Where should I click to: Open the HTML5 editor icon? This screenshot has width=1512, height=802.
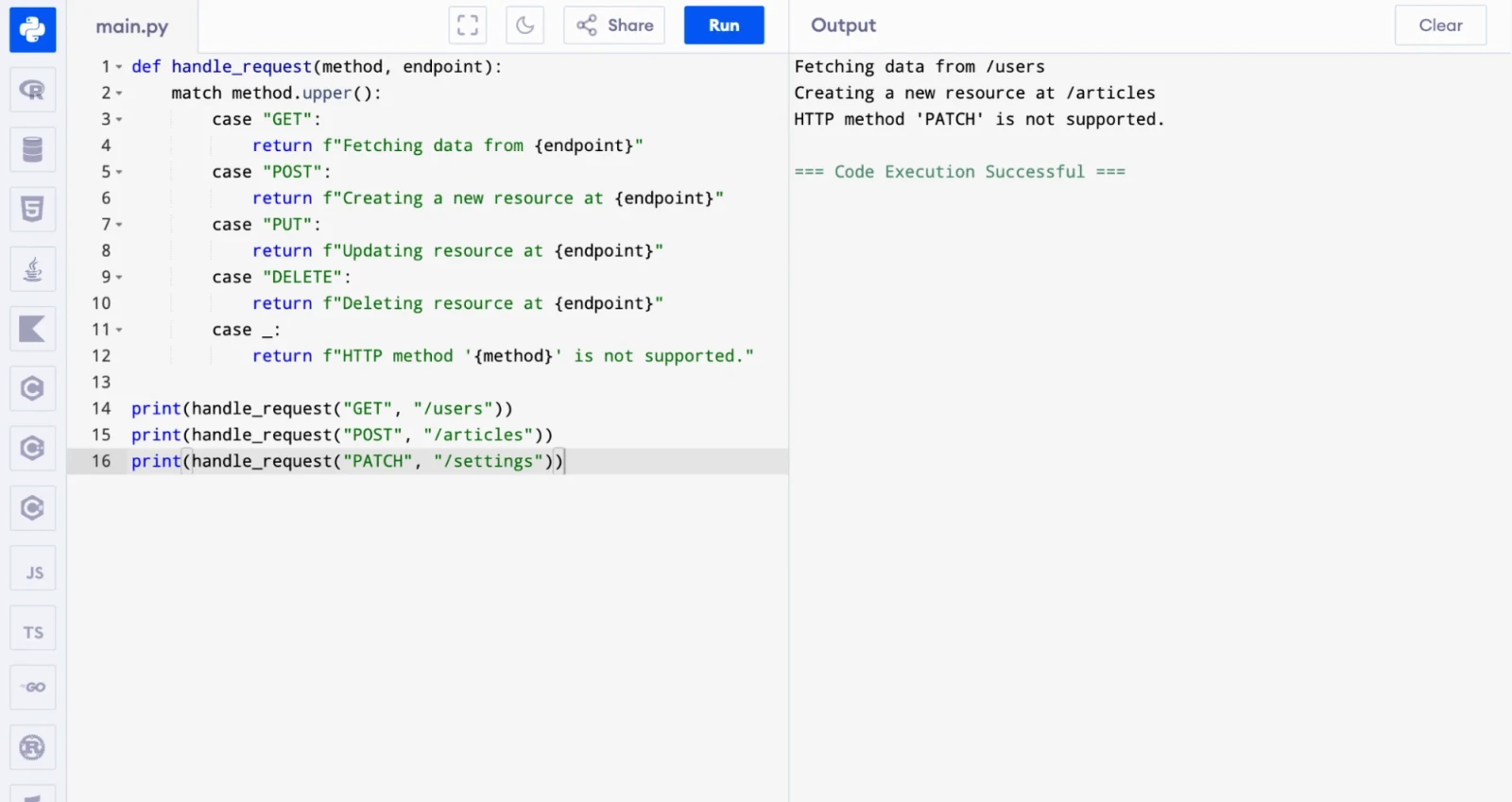[x=32, y=209]
